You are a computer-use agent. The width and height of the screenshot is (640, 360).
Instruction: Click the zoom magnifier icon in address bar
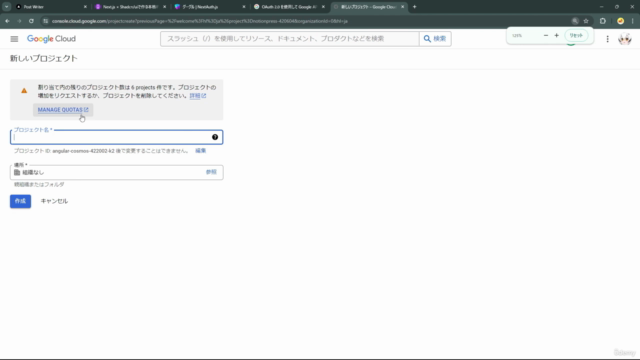[x=575, y=21]
